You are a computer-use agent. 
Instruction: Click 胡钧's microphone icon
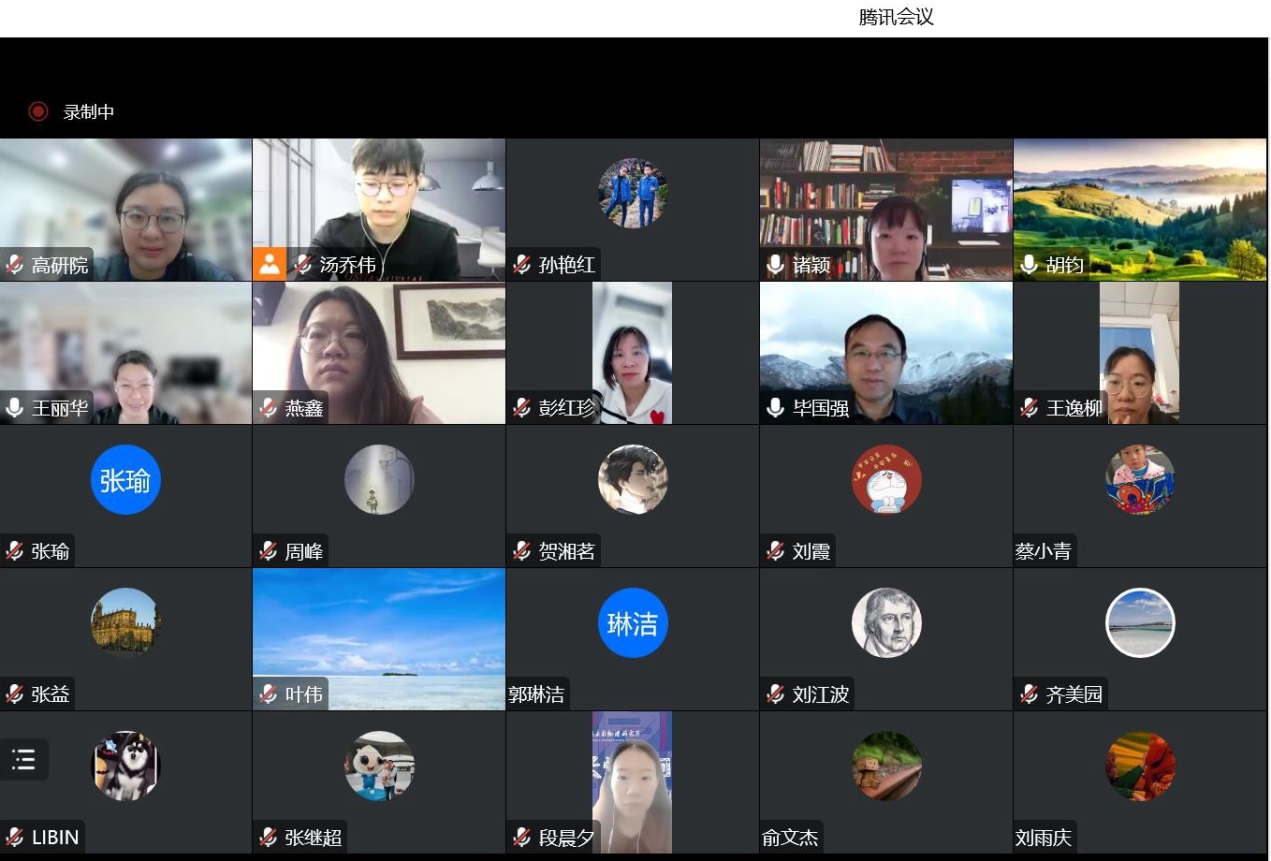[x=1029, y=265]
